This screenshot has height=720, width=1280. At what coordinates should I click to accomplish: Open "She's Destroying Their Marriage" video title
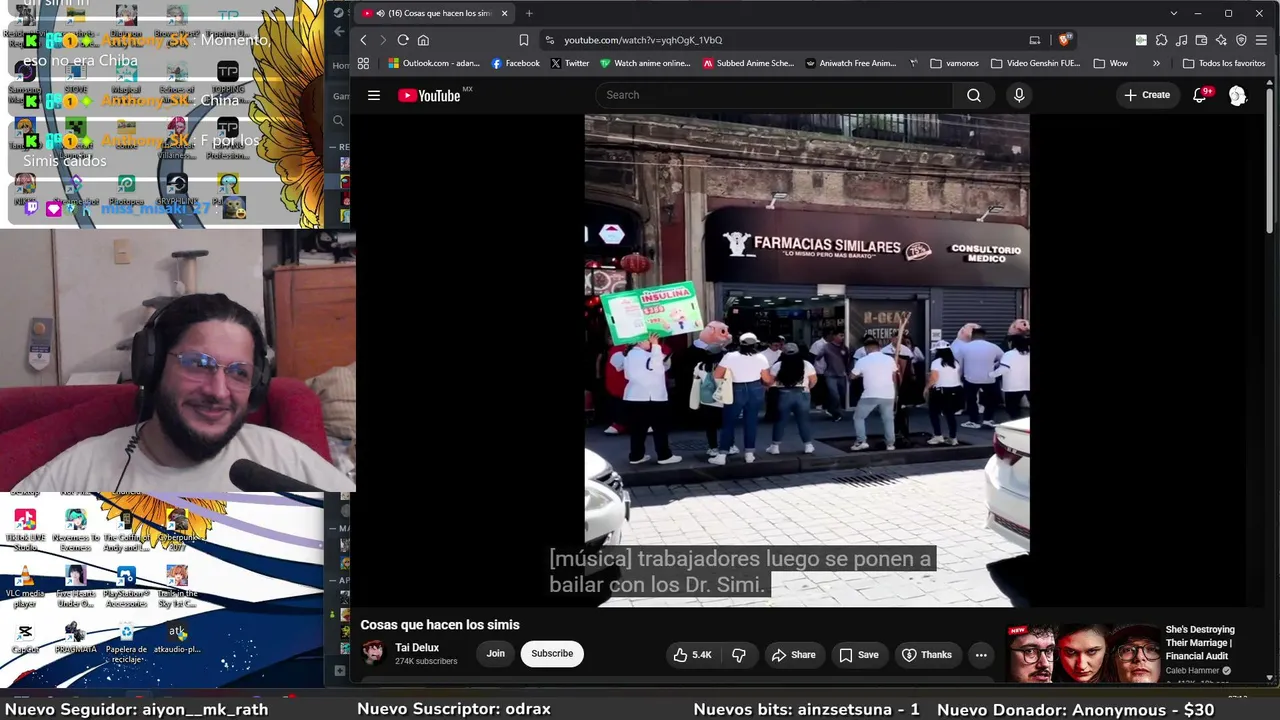pos(1200,643)
